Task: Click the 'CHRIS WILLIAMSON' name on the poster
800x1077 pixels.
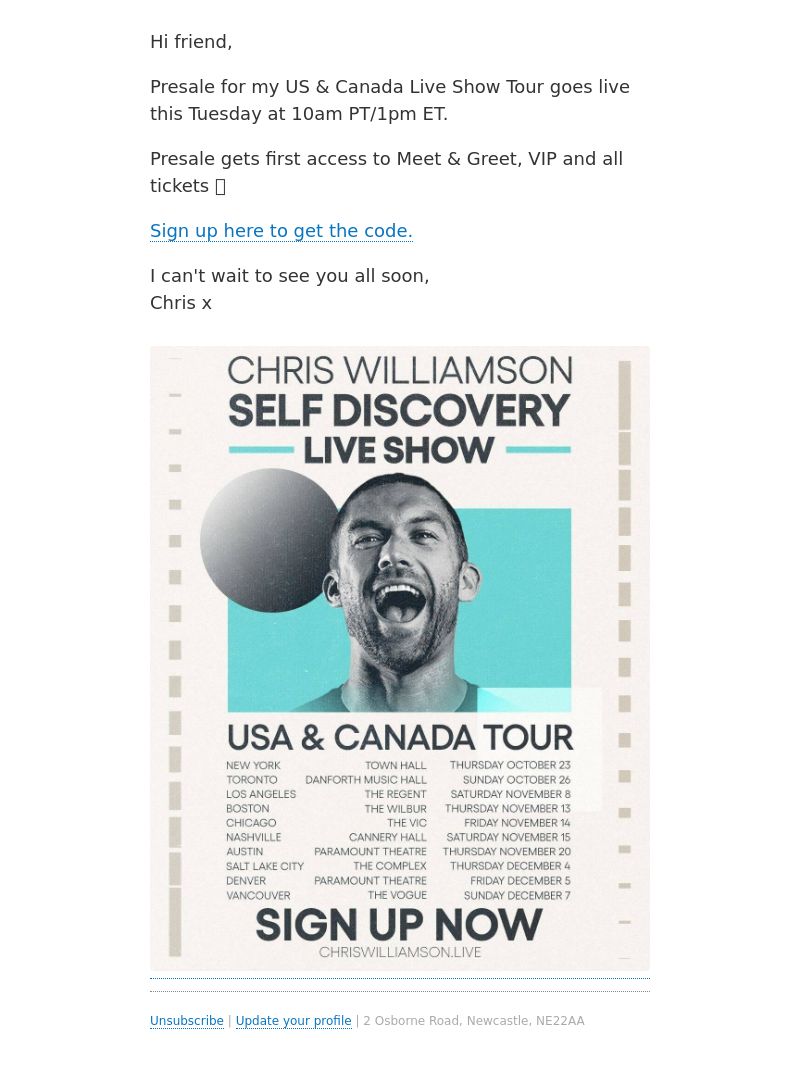Action: 400,371
